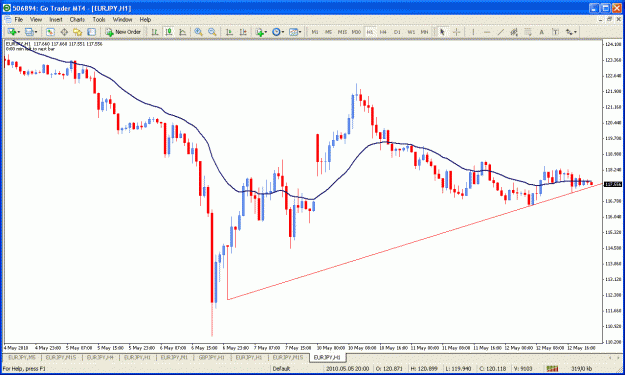Click the New Order button
625x375 pixels.
pos(123,32)
